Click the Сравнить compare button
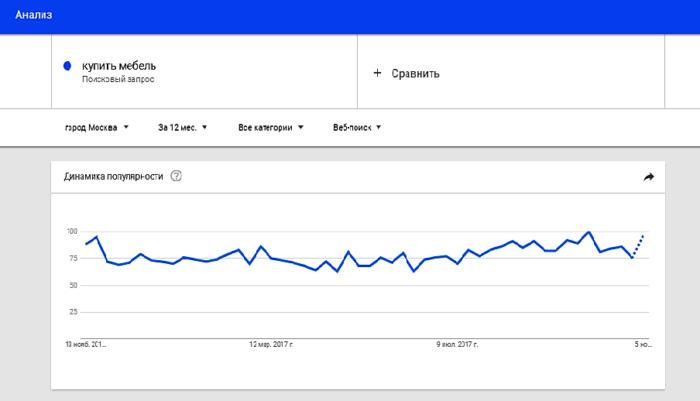The width and height of the screenshot is (700, 401). point(415,73)
